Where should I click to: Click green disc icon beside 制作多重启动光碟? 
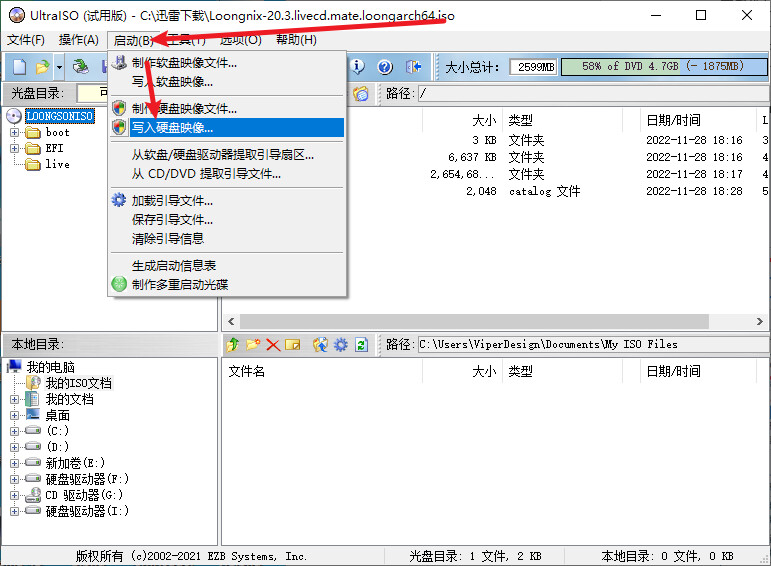pos(119,284)
